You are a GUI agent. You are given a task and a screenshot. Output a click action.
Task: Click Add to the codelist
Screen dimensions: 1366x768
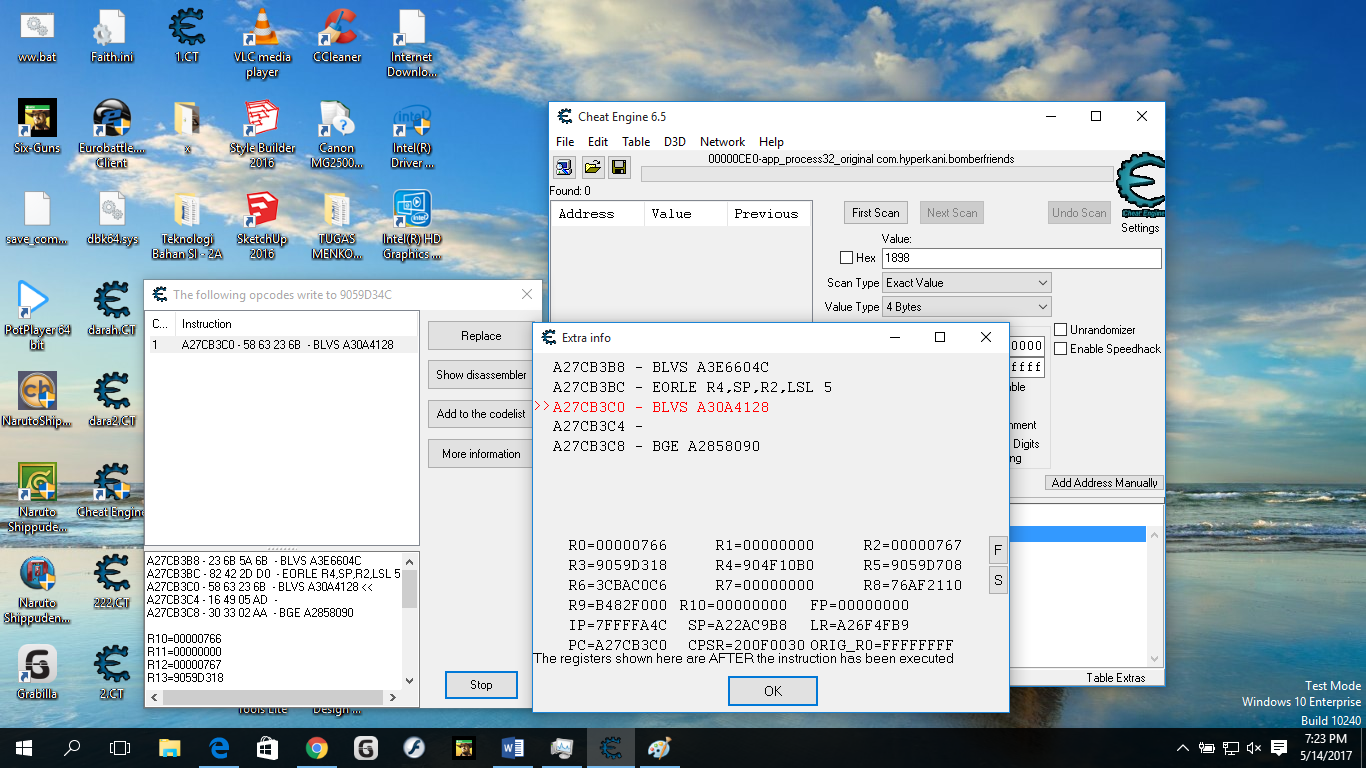tap(481, 414)
